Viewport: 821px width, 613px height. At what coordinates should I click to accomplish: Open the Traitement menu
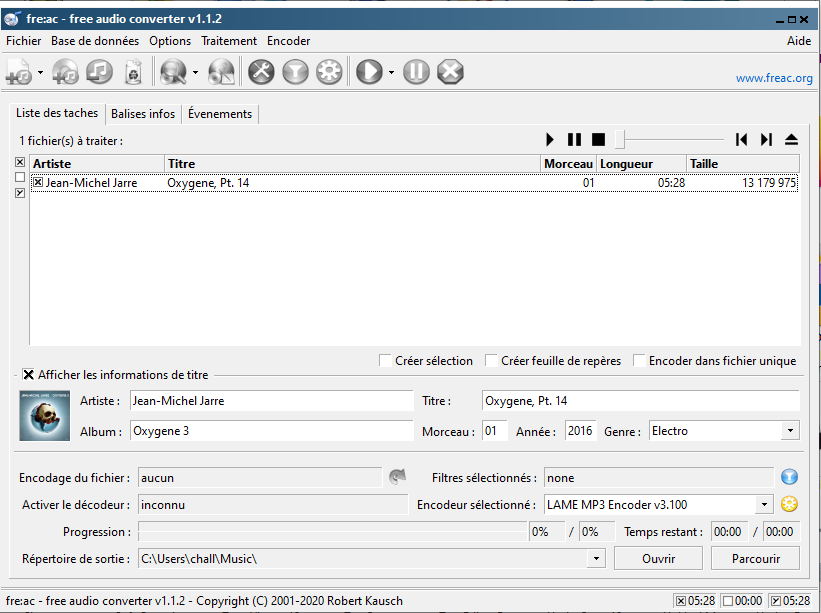point(228,41)
